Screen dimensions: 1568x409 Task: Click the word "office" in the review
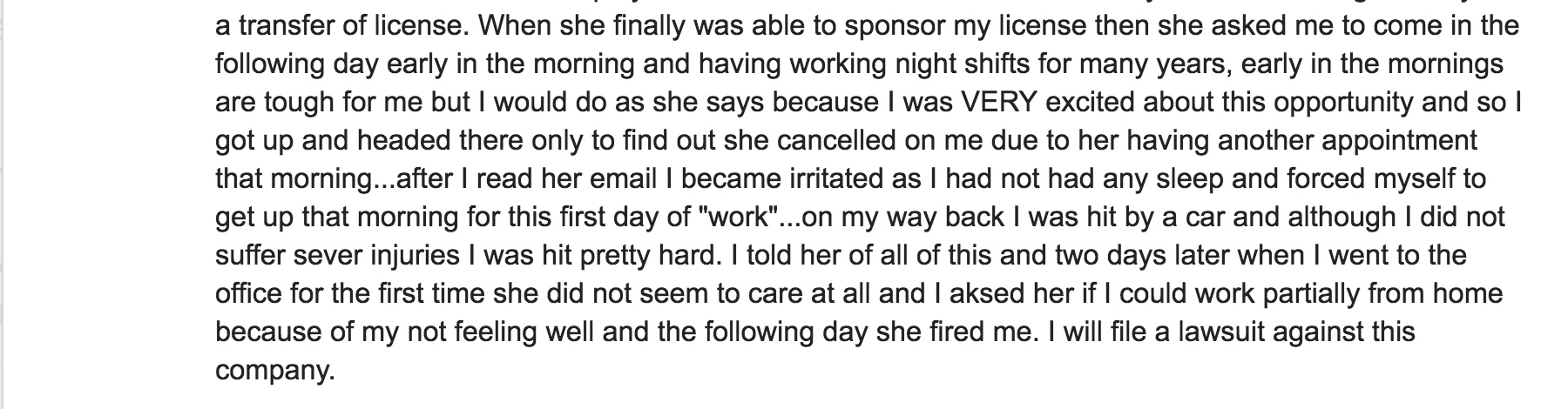tap(253, 293)
